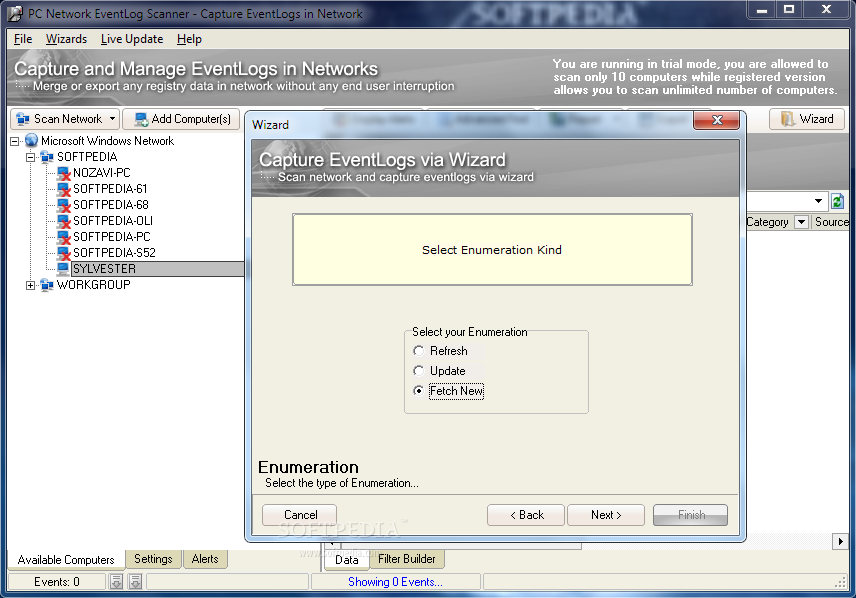Click the disabled Finish button
Screen dimensions: 856x598
coord(691,515)
